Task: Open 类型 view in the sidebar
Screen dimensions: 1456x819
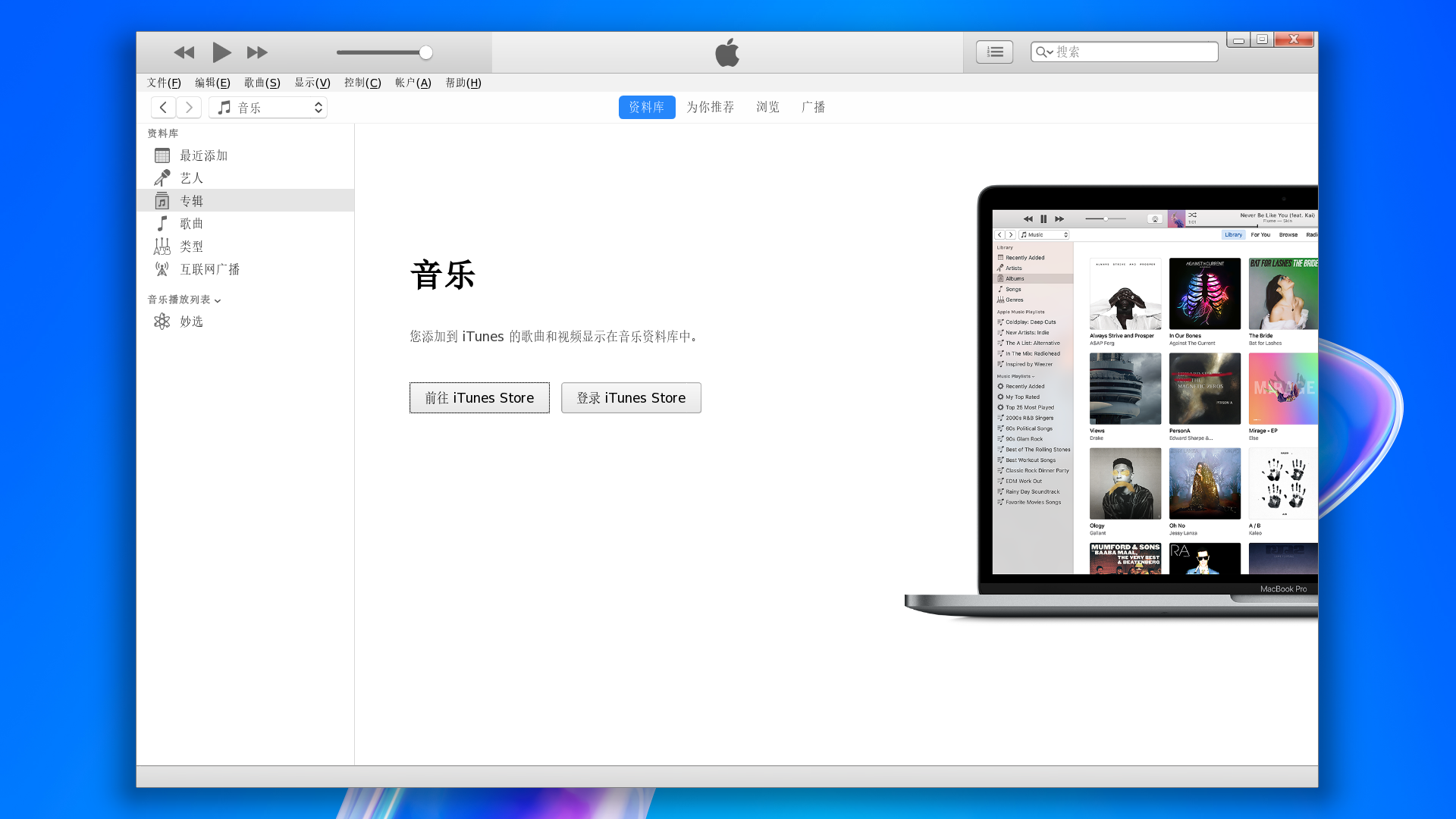Action: click(191, 246)
